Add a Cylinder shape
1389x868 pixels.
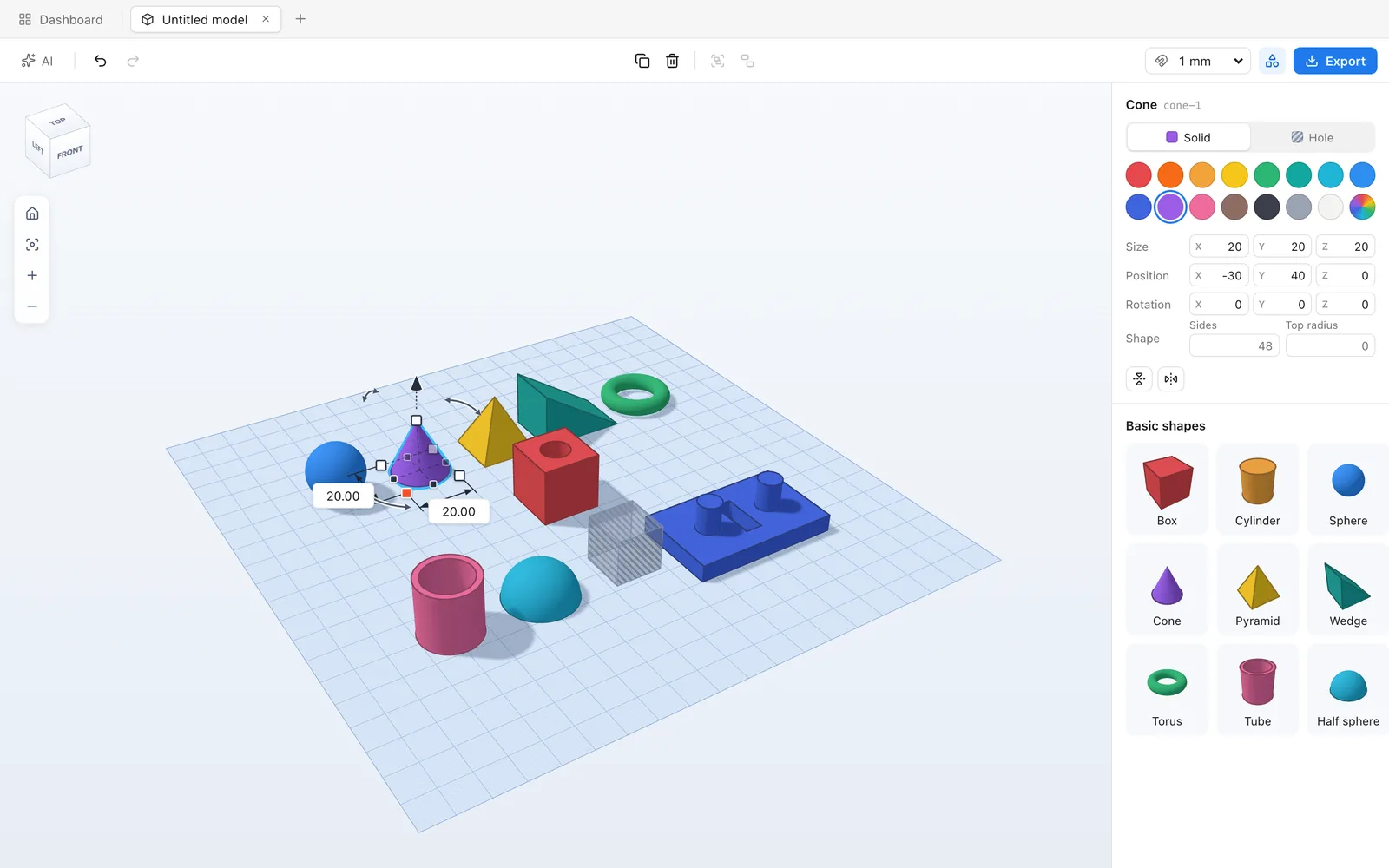click(1257, 489)
